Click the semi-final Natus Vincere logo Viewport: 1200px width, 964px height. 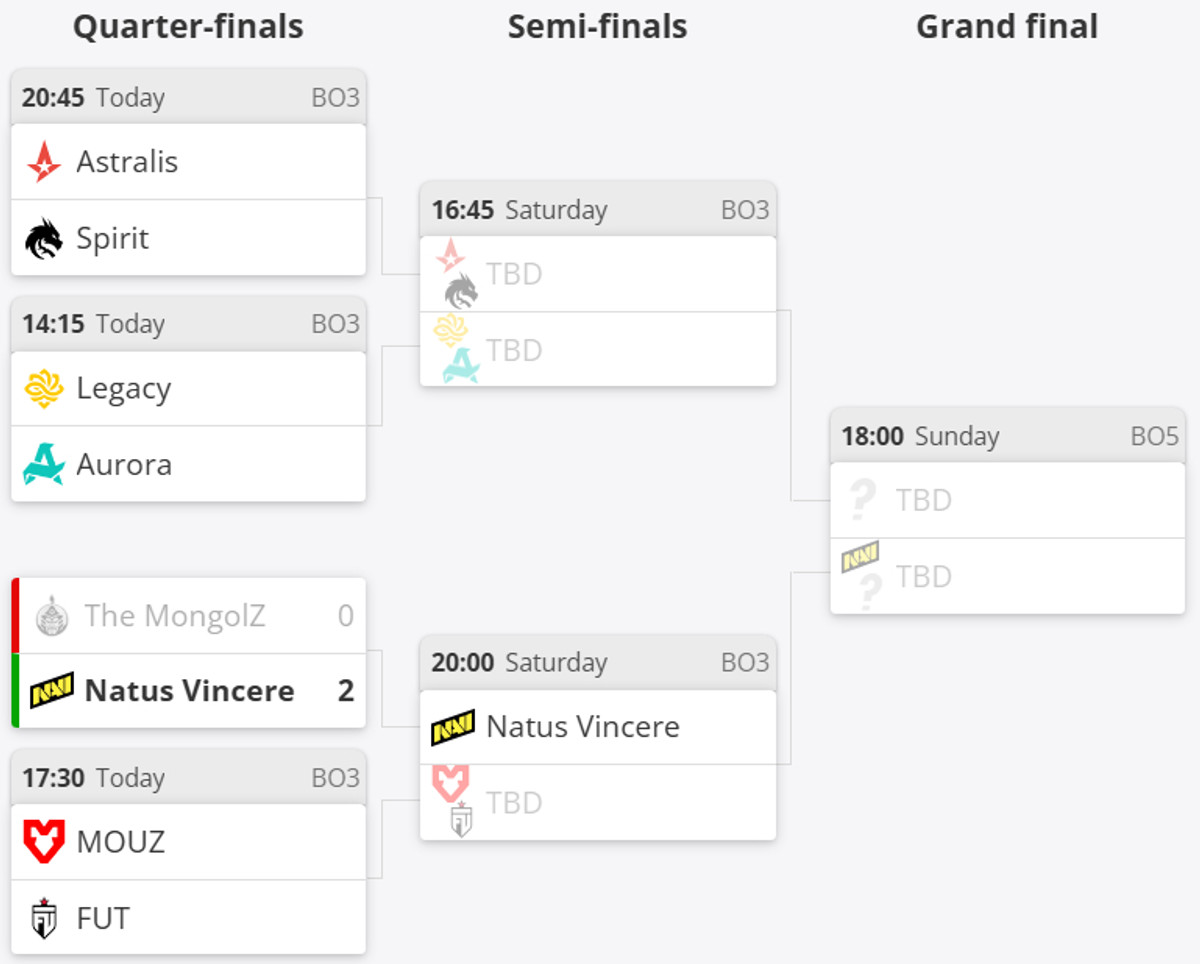pos(453,727)
